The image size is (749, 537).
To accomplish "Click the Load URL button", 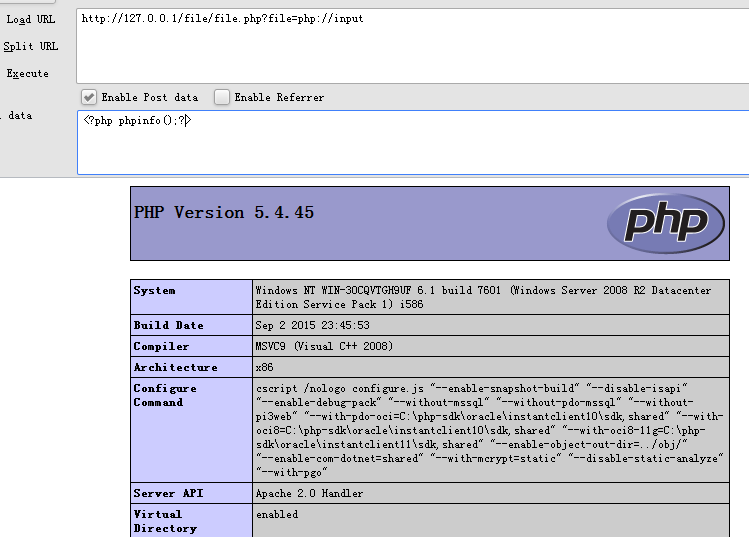I will pos(31,20).
